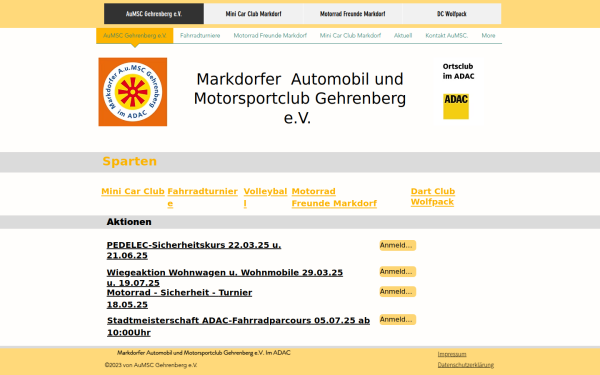Screen dimensions: 600x375
Task: Click the Markdorfer Automobil und Motorsportclub heading
Action: (x=300, y=98)
